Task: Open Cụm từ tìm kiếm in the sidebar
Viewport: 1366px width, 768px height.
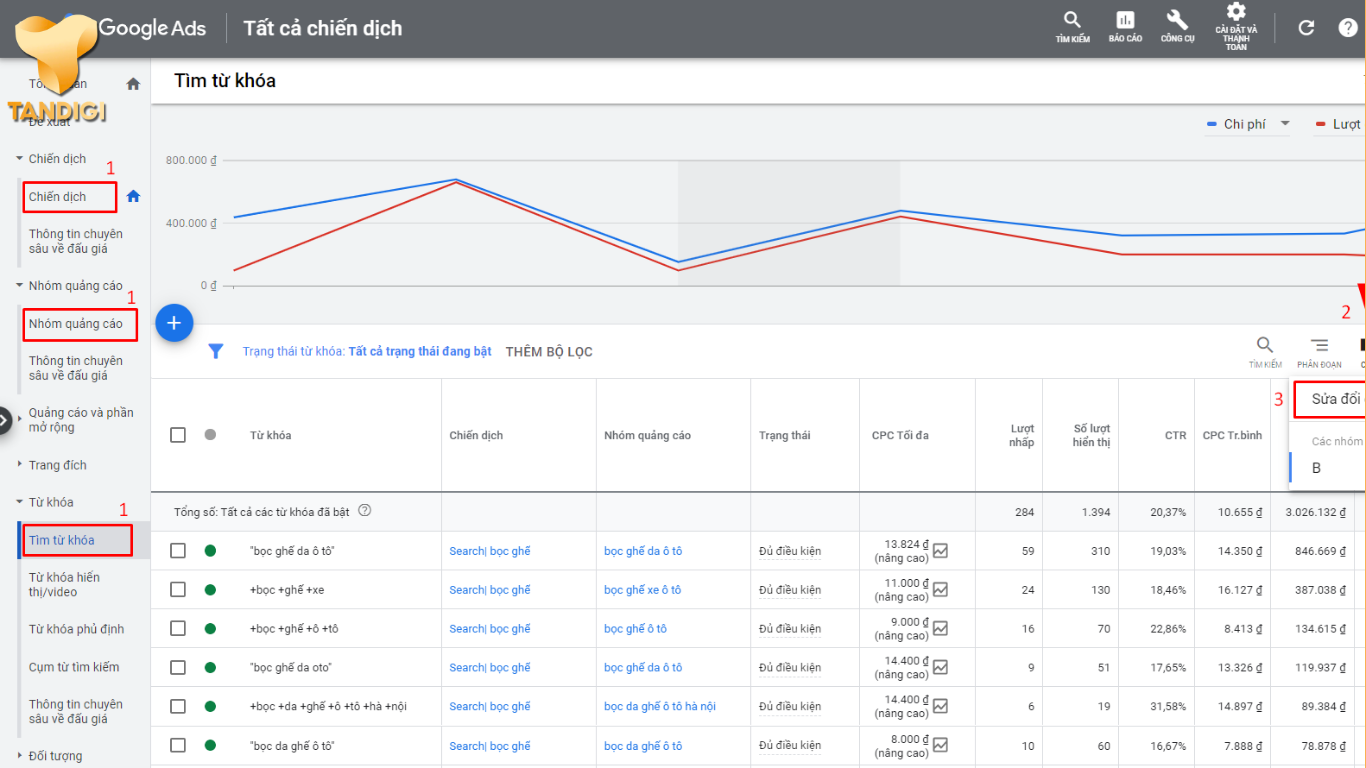Action: pyautogui.click(x=74, y=667)
